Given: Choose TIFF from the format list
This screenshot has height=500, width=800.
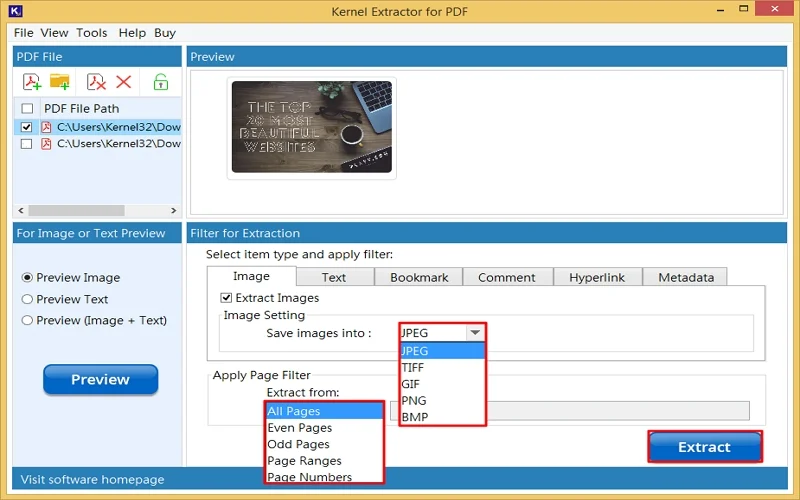Looking at the screenshot, I should click(x=442, y=367).
